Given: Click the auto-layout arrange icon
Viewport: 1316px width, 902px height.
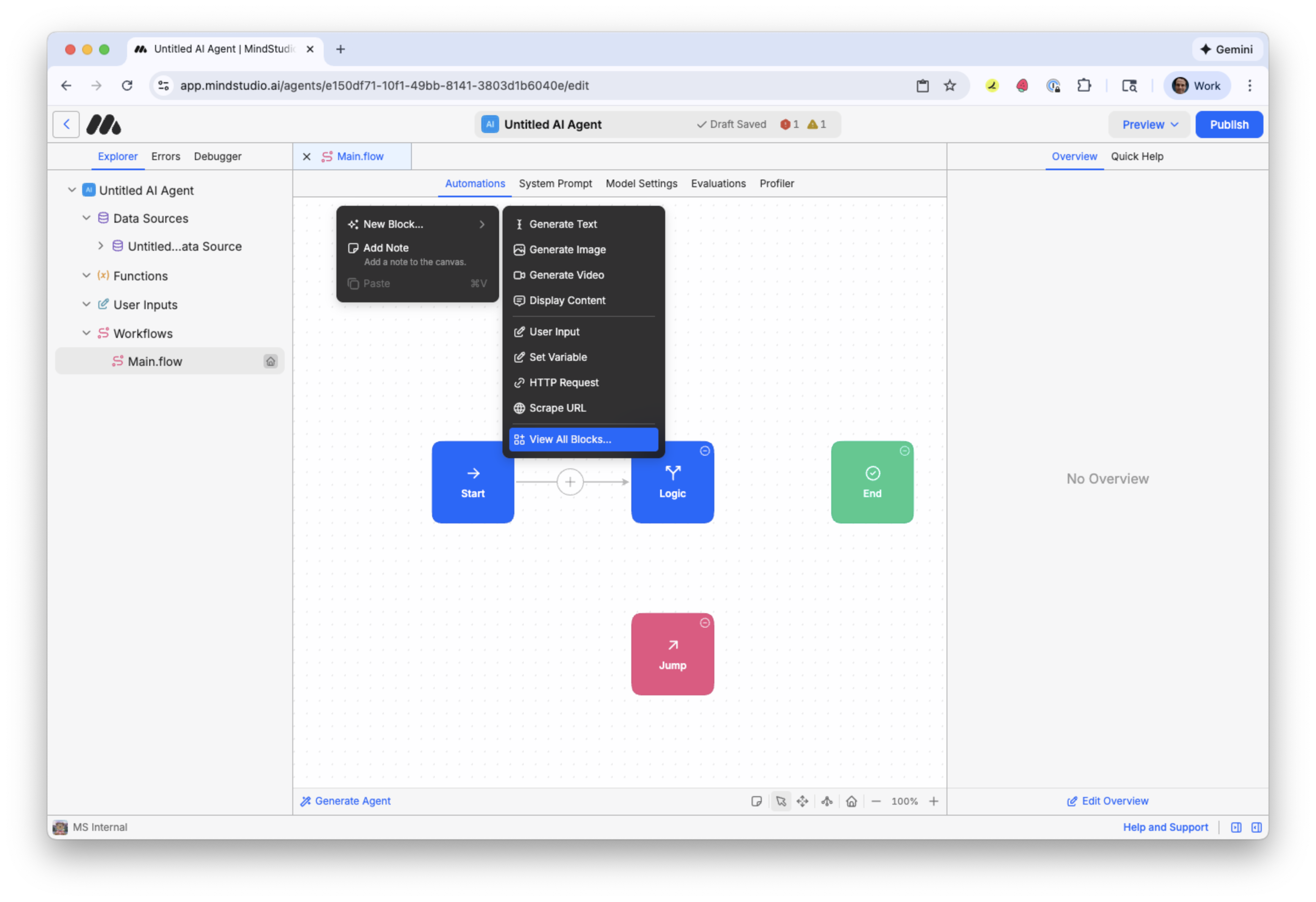Looking at the screenshot, I should [x=827, y=801].
